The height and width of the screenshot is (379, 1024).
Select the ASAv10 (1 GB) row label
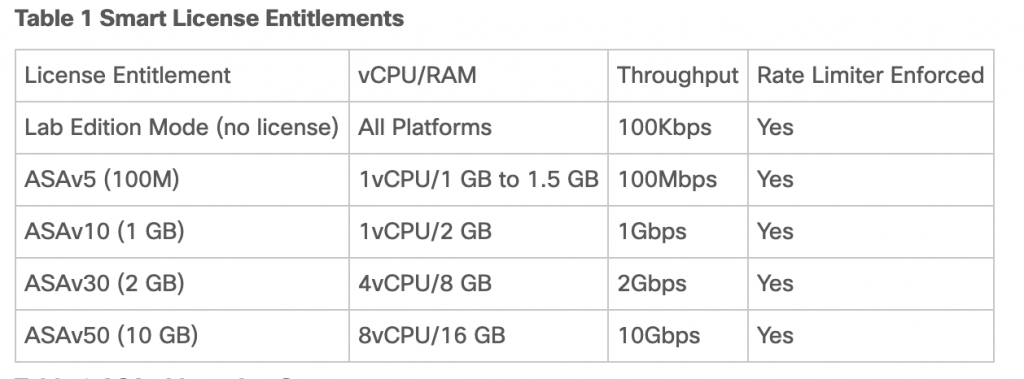coord(104,231)
